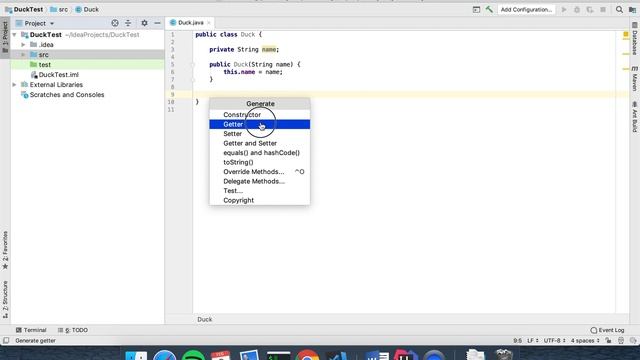640x360 pixels.
Task: Choose Constructor in Generate menu
Action: [260, 115]
